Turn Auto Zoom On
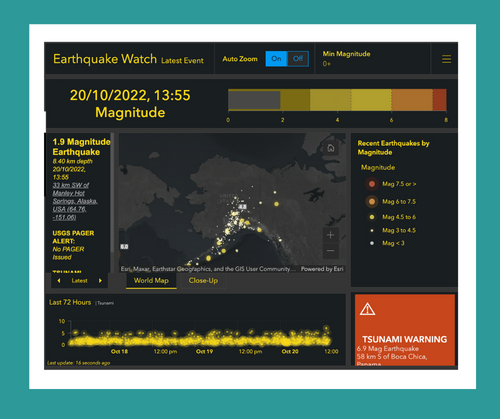Screen dimensions: 500x419 point(276,59)
